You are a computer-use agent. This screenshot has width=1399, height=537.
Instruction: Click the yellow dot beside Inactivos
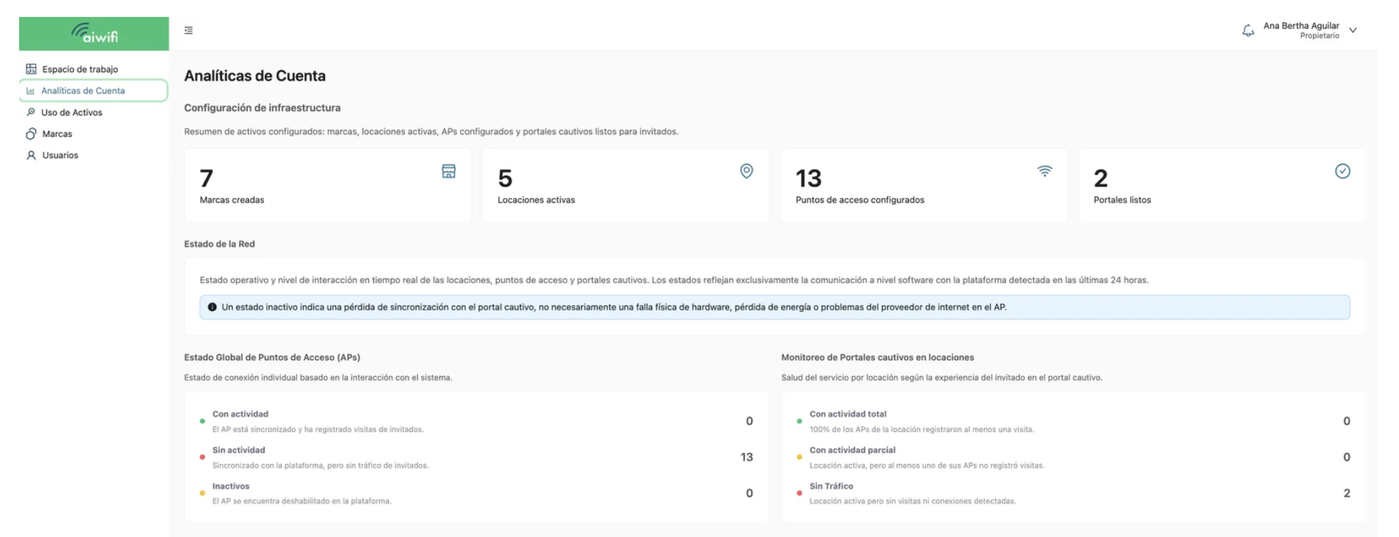click(202, 493)
